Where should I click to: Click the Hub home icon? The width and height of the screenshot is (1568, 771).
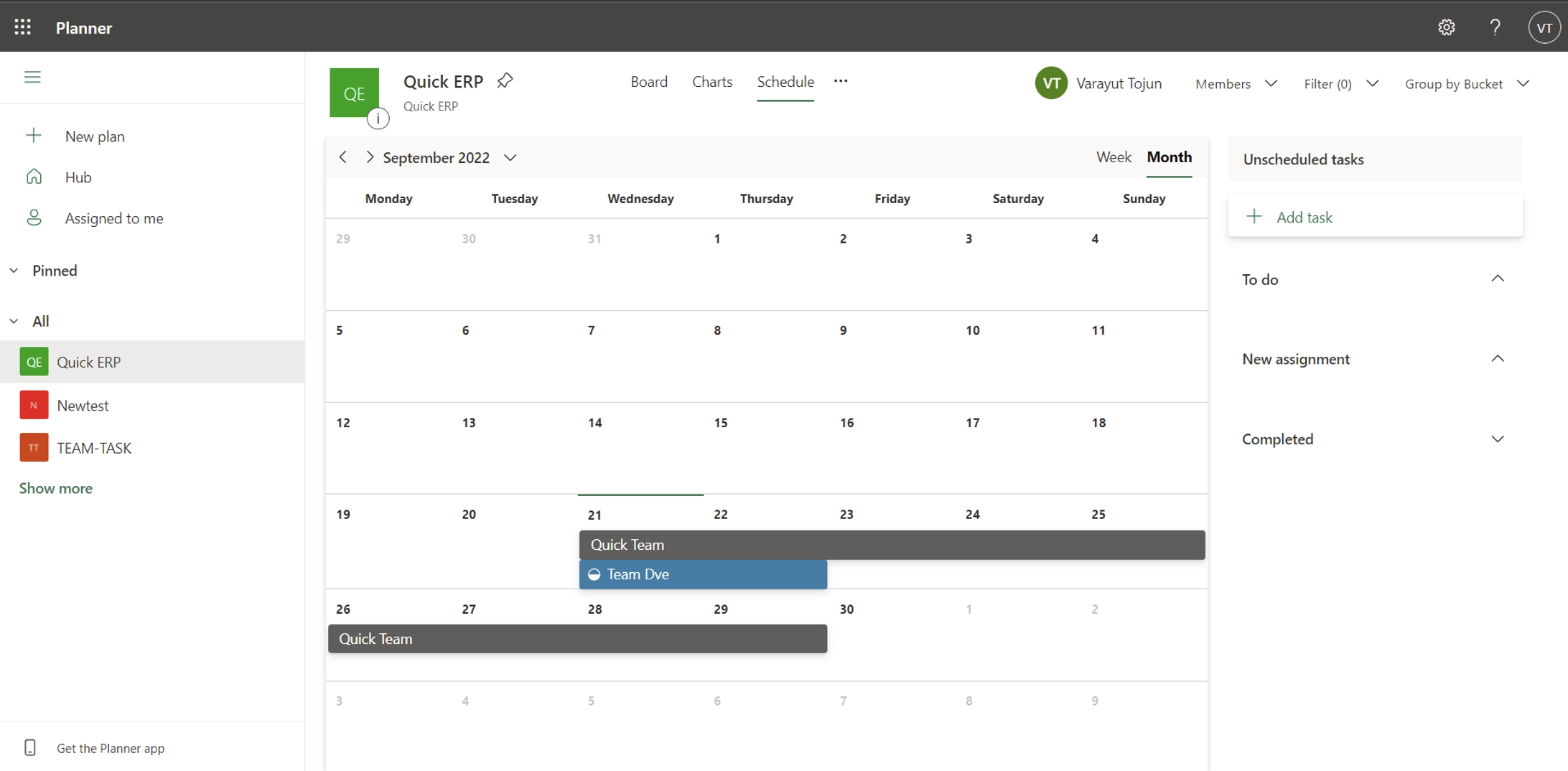coord(34,177)
